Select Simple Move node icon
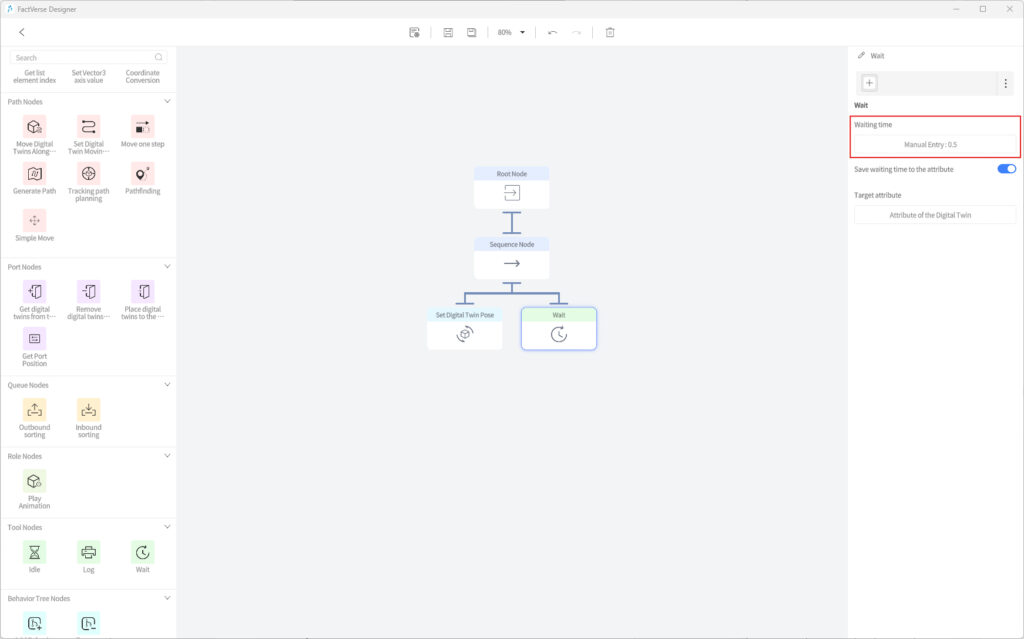The height and width of the screenshot is (639, 1024). 35,221
